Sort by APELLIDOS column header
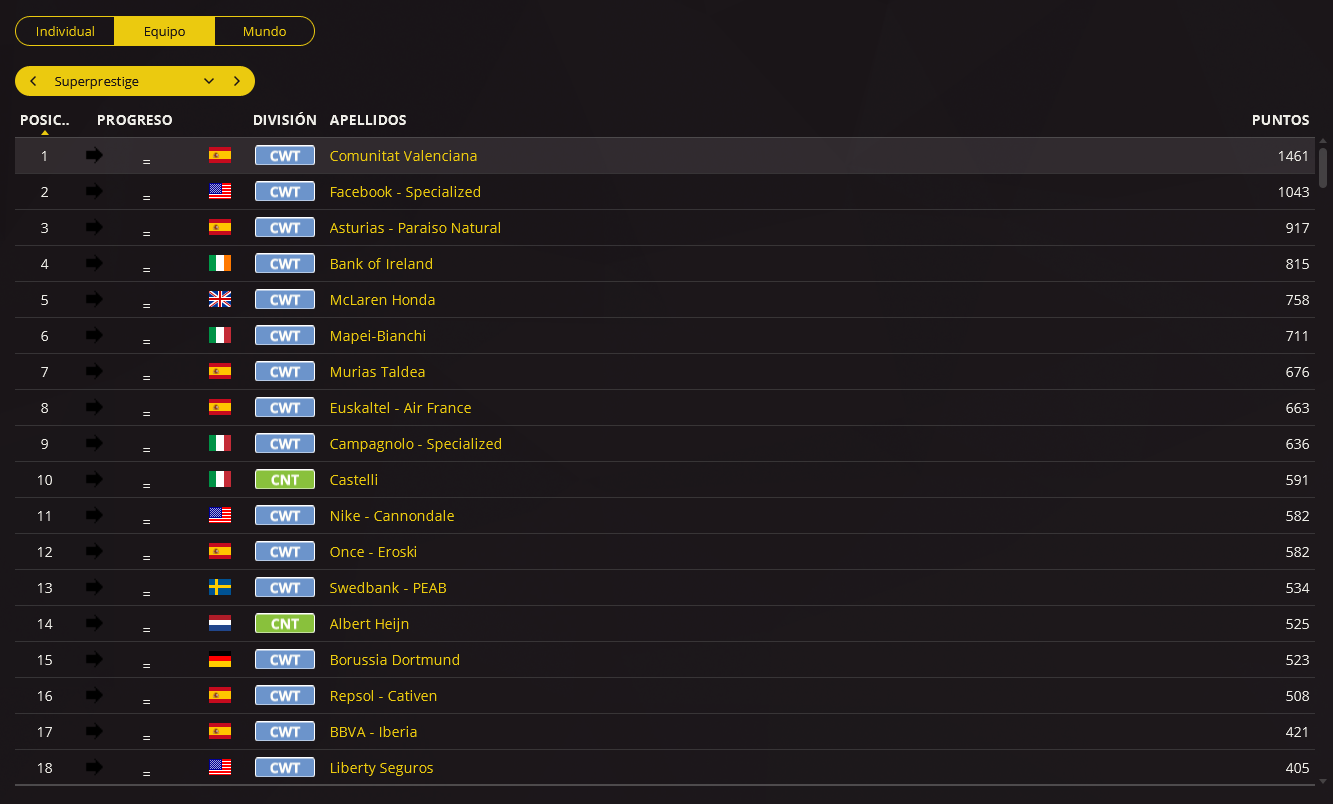The image size is (1333, 804). (x=368, y=120)
